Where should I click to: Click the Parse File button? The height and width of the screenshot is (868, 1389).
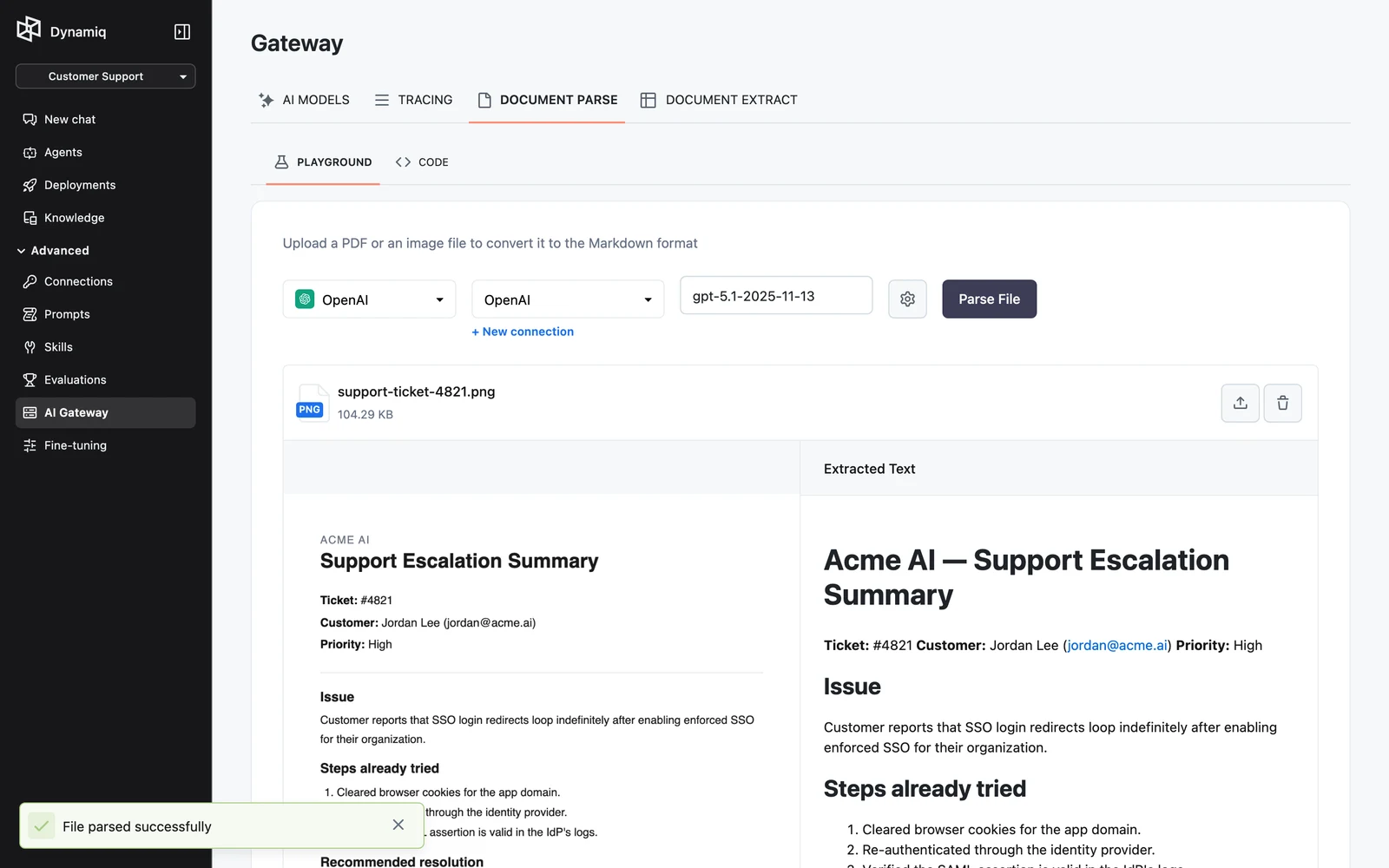989,299
